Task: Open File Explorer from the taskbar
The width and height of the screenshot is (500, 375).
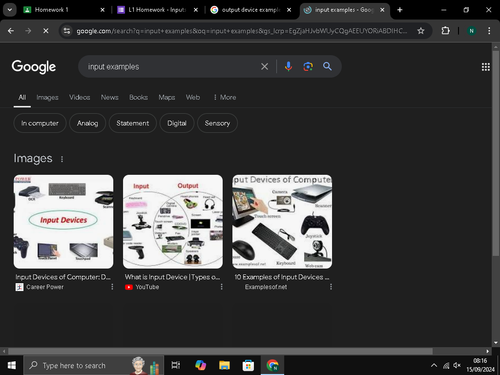Action: (x=224, y=365)
